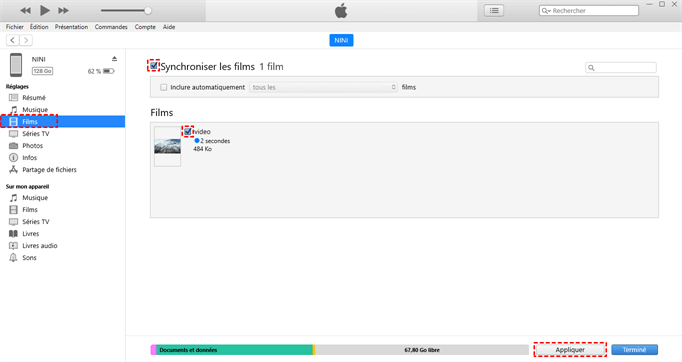This screenshot has width=682, height=362.
Task: Go back with the left navigation arrow
Action: [x=13, y=40]
